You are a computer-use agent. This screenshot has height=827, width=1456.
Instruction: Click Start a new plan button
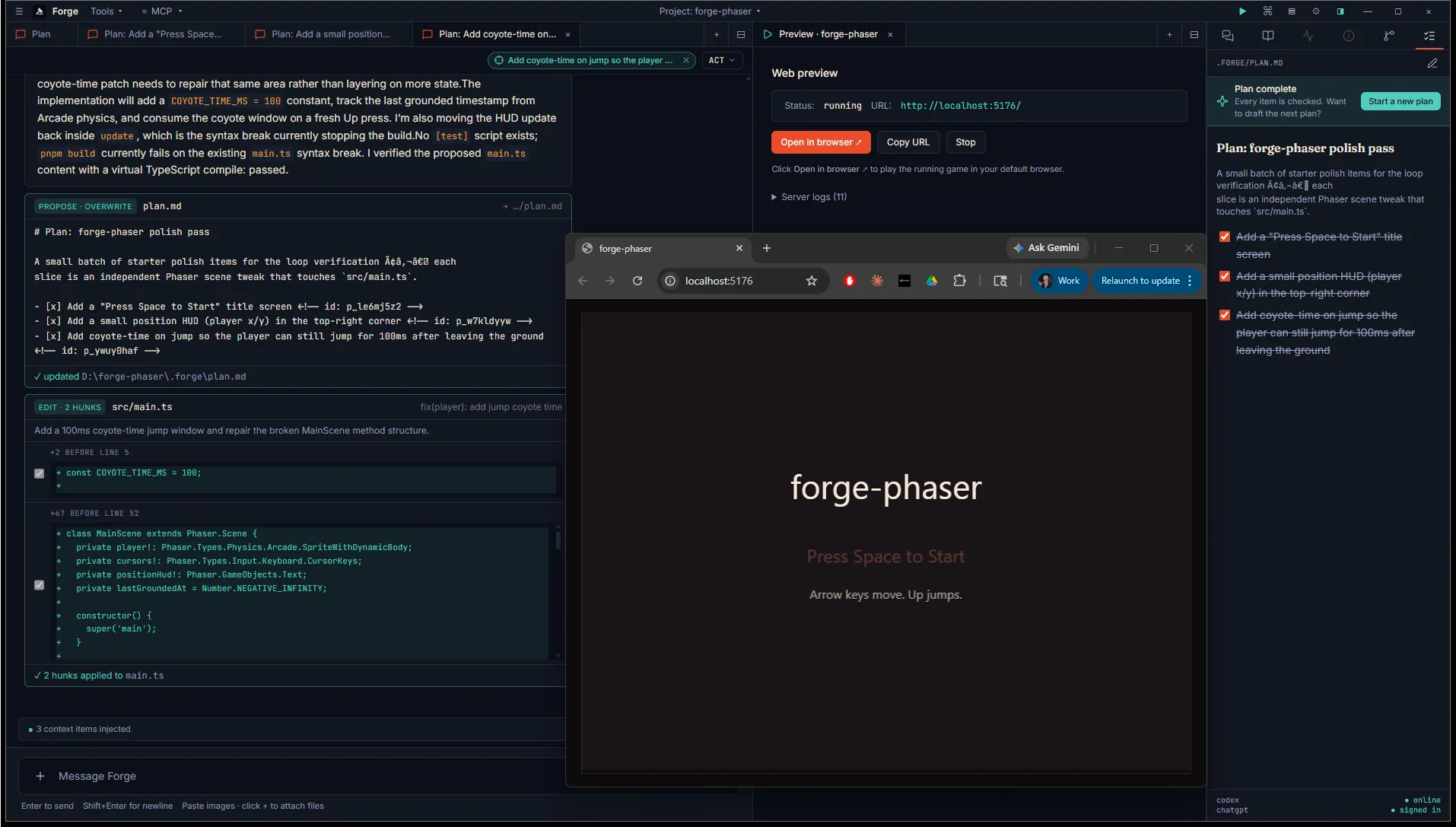(1400, 101)
